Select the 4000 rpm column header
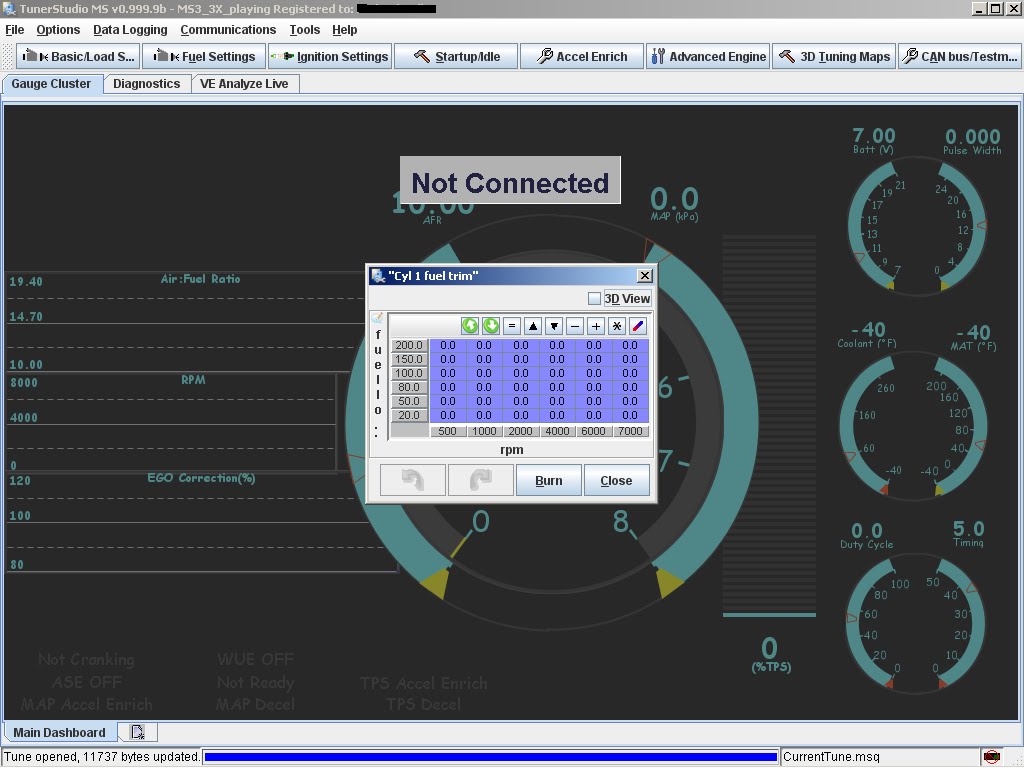 point(557,431)
